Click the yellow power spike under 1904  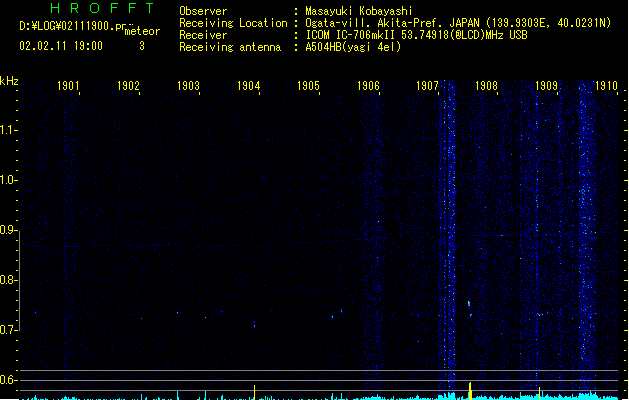point(254,392)
